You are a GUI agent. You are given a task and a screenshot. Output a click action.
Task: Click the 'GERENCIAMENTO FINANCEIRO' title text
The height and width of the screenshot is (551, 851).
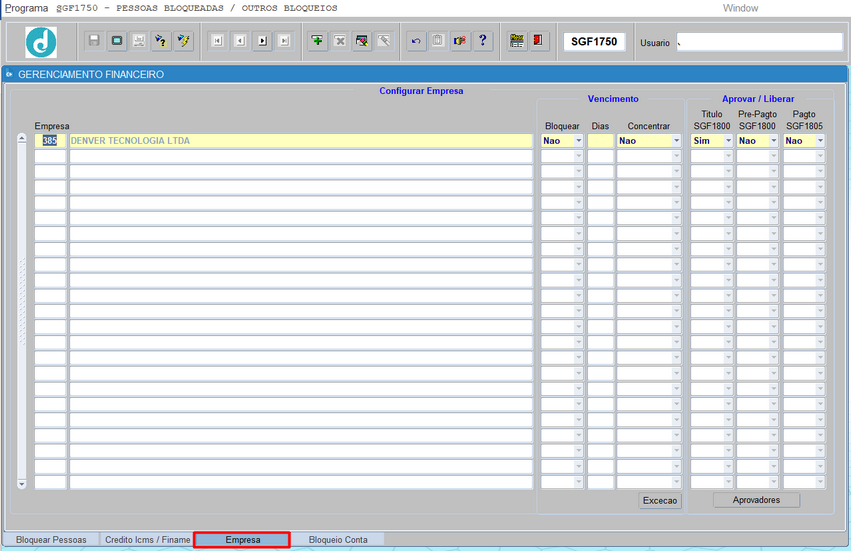91,74
